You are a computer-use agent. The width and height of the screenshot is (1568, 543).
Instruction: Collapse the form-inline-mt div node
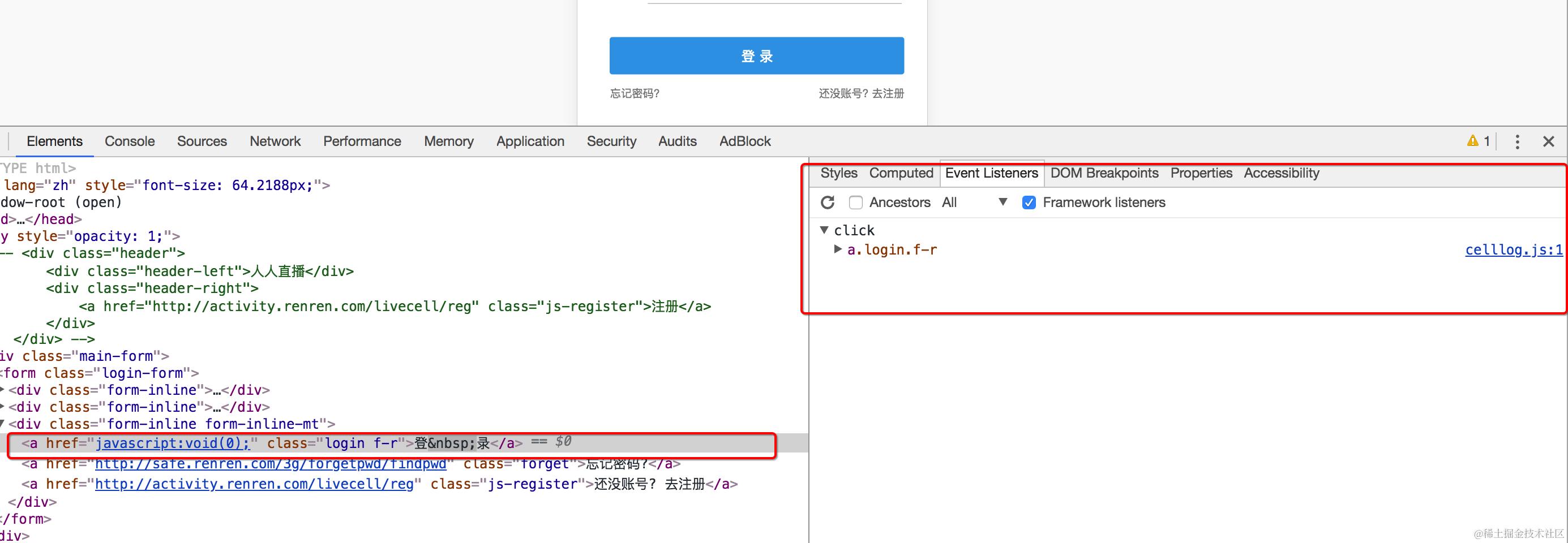(2, 424)
